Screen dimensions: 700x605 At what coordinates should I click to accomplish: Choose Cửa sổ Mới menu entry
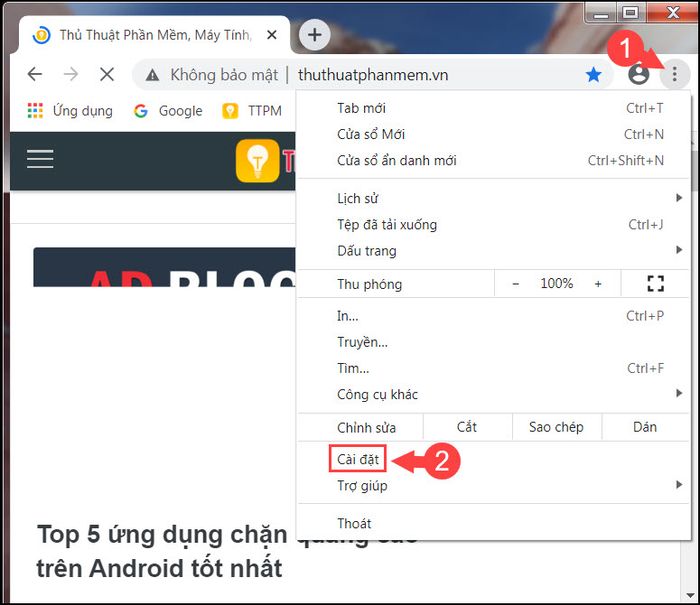[x=493, y=134]
